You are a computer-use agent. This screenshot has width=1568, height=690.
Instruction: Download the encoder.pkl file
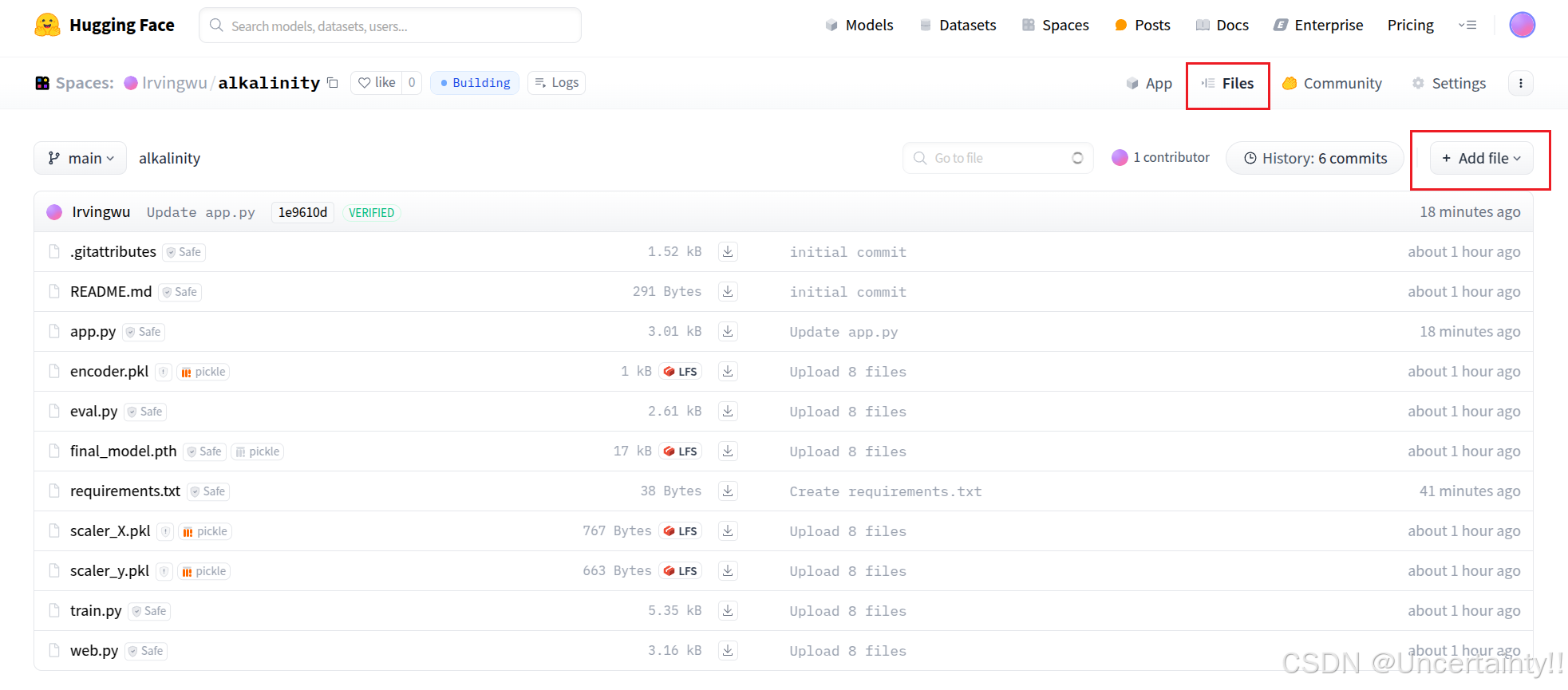(728, 372)
